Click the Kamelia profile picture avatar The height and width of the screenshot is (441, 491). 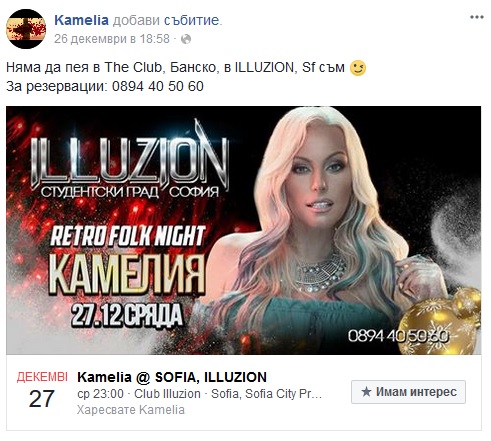click(26, 29)
